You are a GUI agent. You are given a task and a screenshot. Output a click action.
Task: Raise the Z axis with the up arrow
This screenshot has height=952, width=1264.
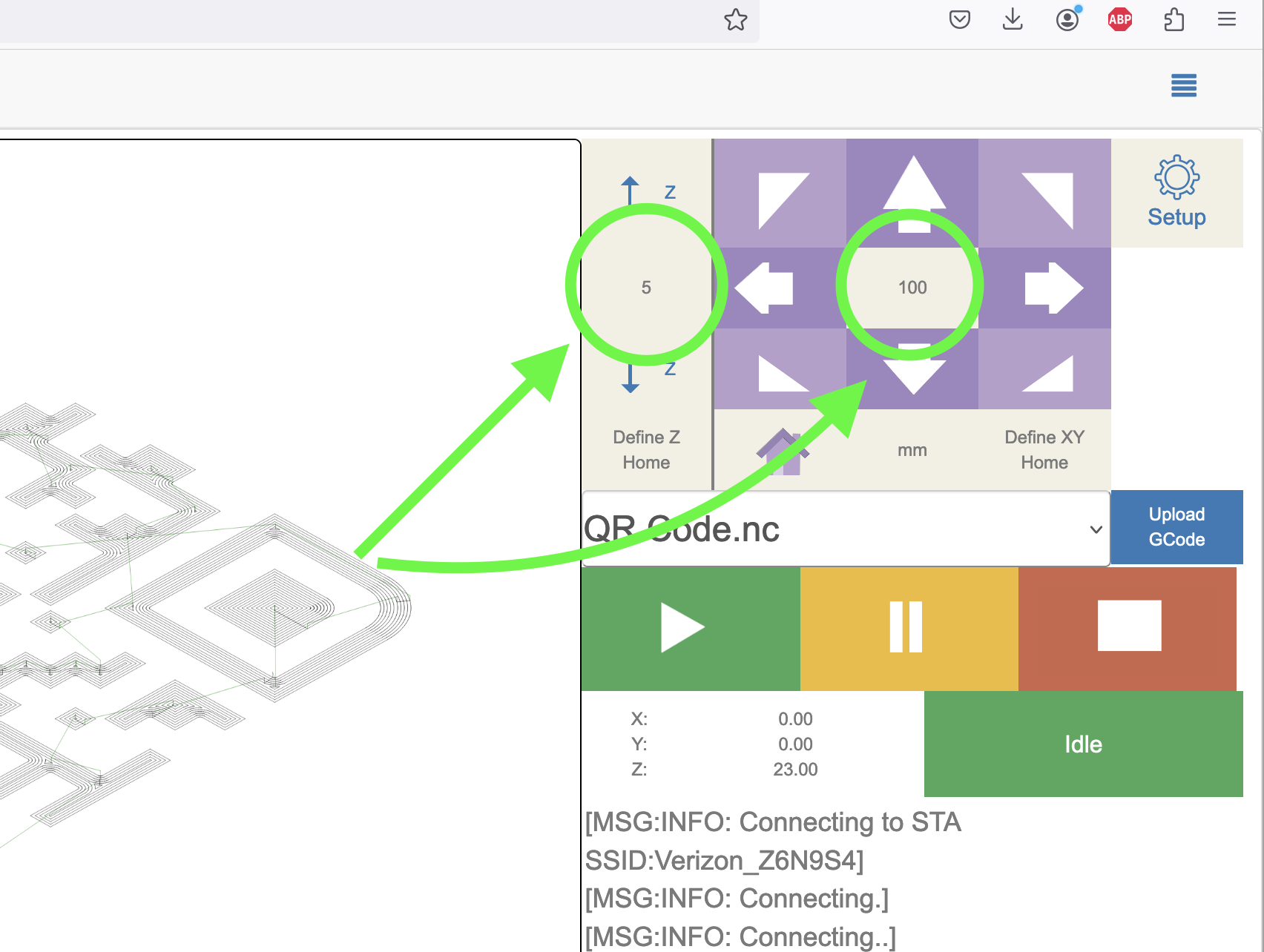(x=631, y=190)
